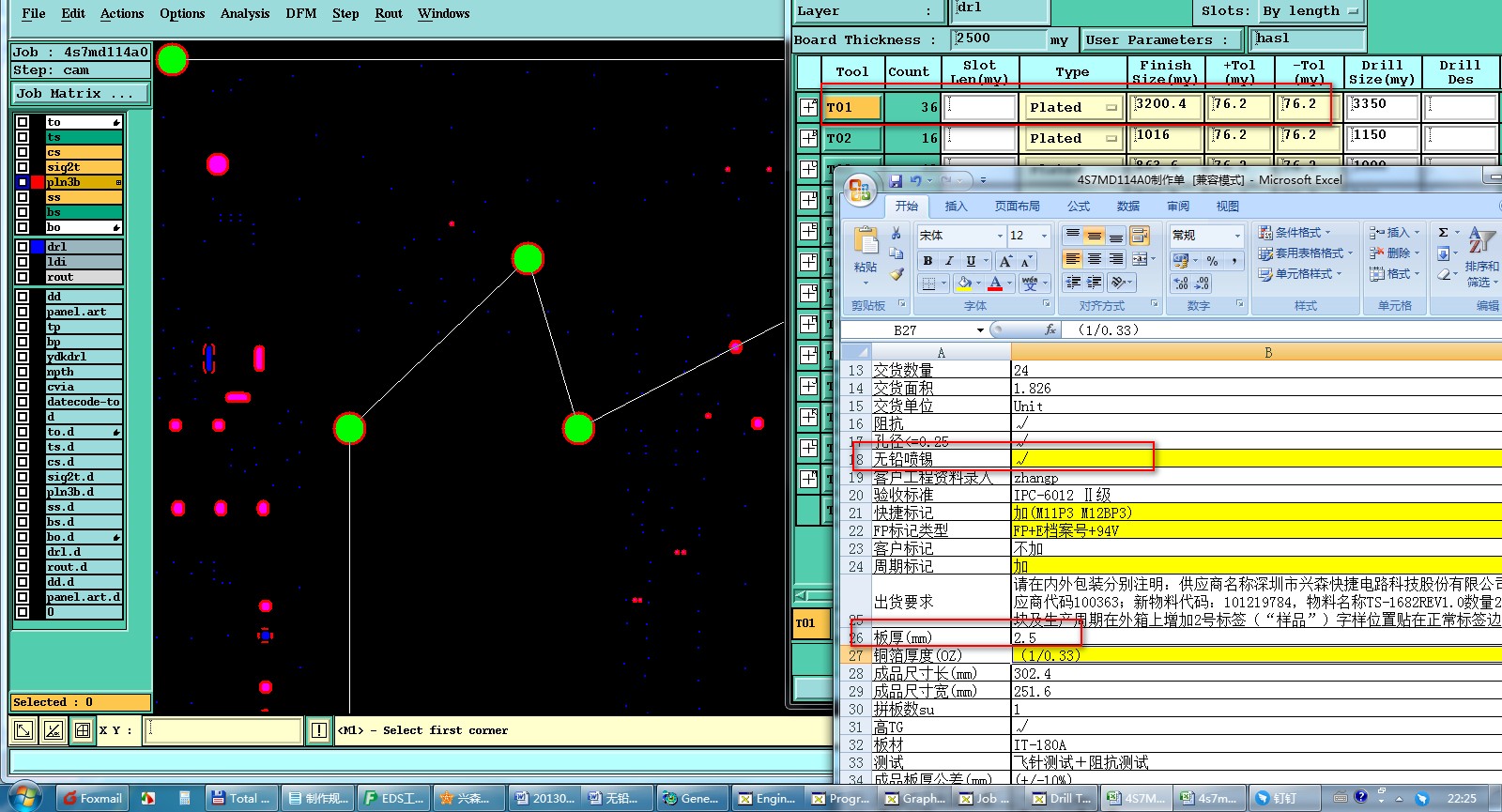
Task: Click the Excel Office button orb
Action: tap(858, 189)
